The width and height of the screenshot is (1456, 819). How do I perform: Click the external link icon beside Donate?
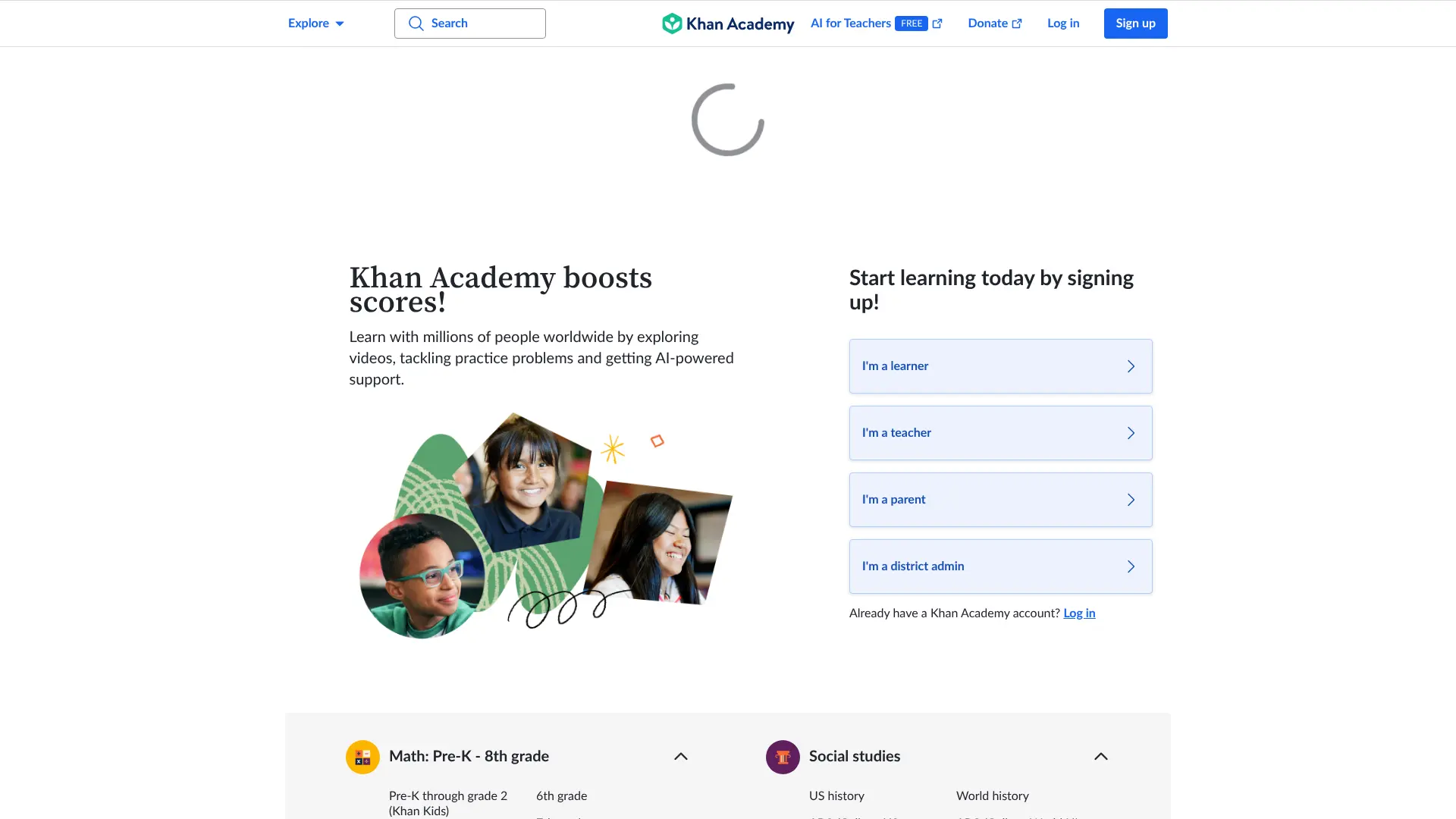pos(1017,24)
